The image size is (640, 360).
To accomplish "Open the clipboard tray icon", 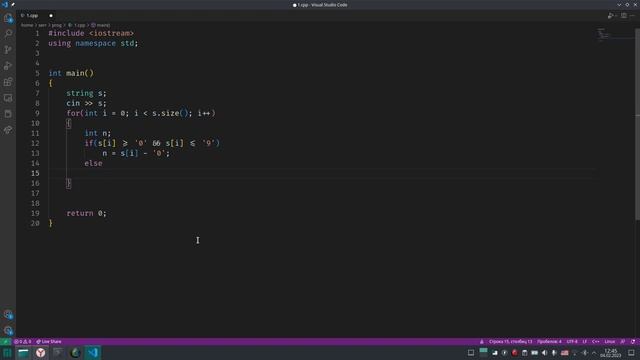I will point(524,353).
